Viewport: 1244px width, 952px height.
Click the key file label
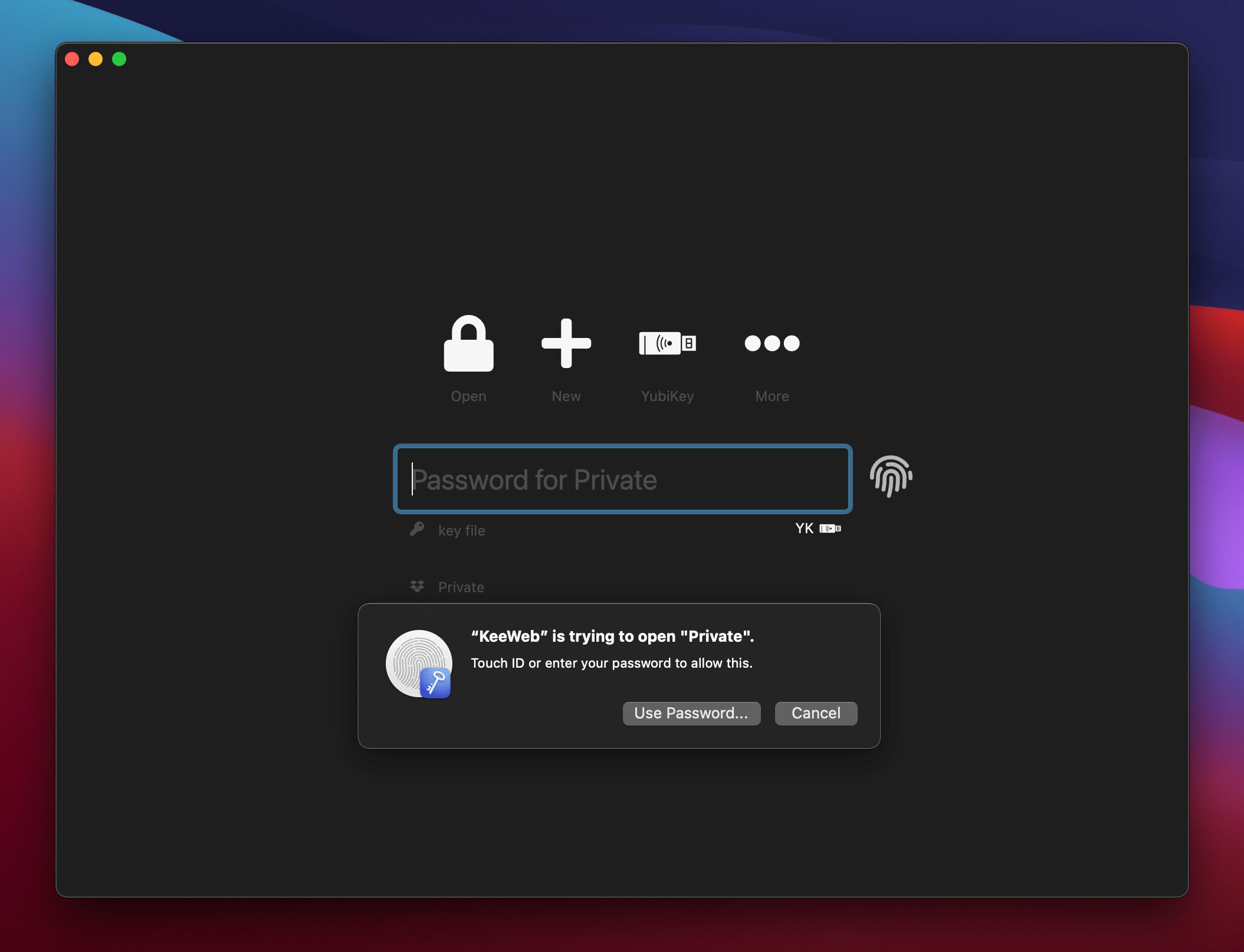coord(461,530)
